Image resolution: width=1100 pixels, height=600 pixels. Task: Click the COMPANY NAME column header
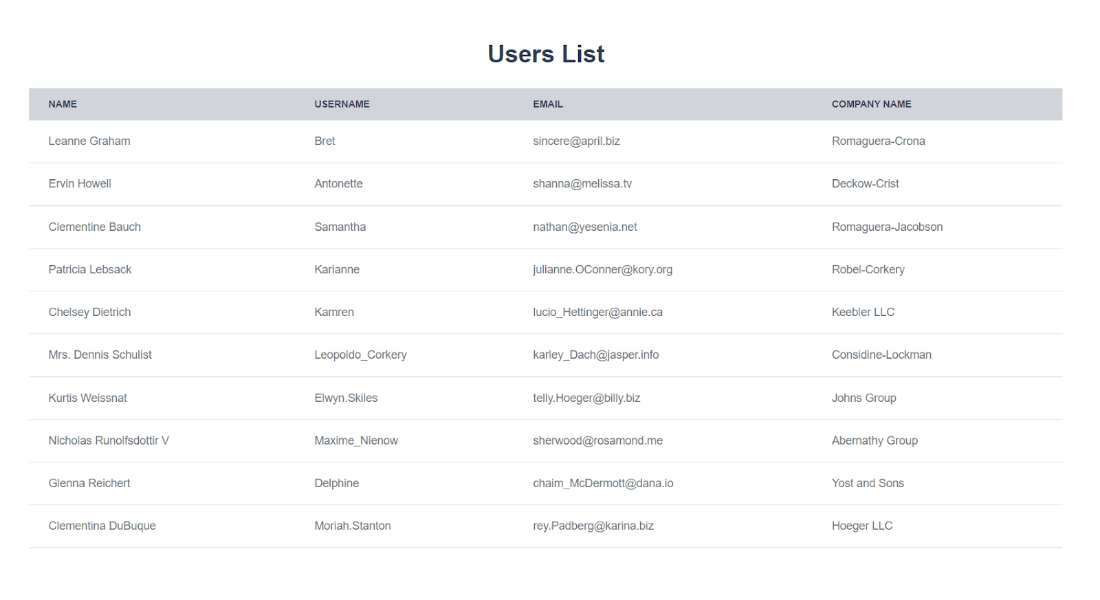click(x=871, y=104)
